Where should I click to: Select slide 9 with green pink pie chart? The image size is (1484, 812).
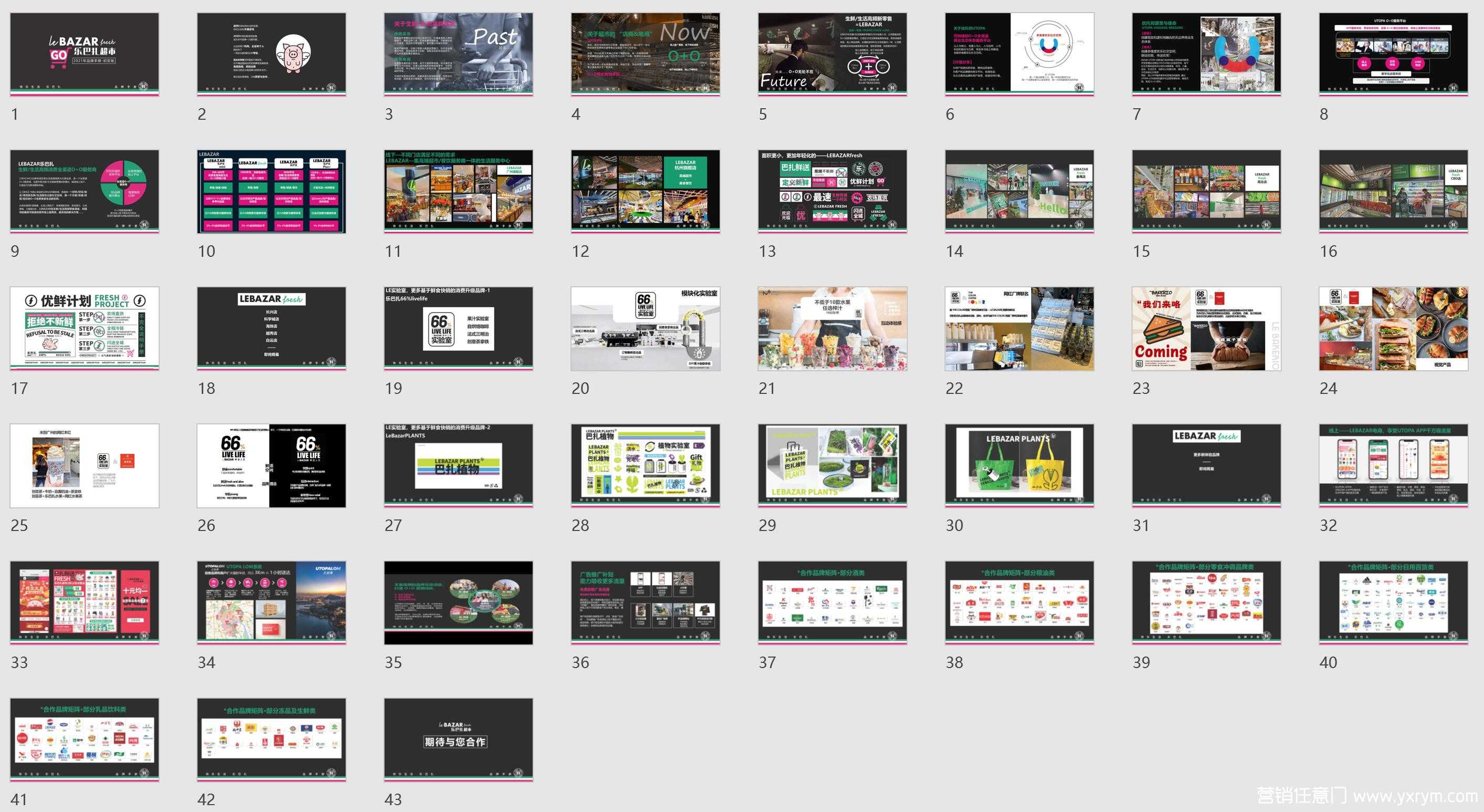85,191
